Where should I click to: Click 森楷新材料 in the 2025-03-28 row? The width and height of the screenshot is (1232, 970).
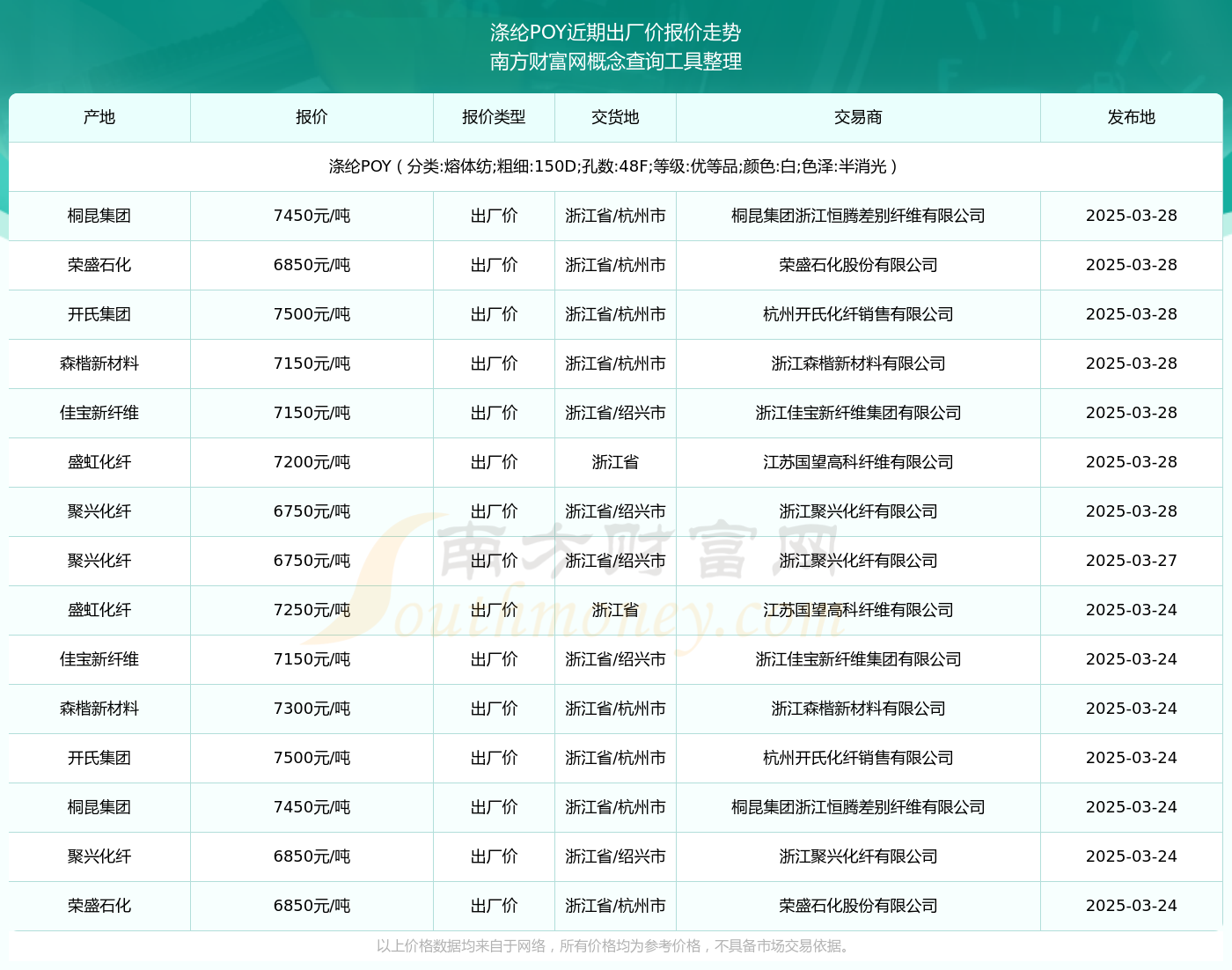coord(99,364)
